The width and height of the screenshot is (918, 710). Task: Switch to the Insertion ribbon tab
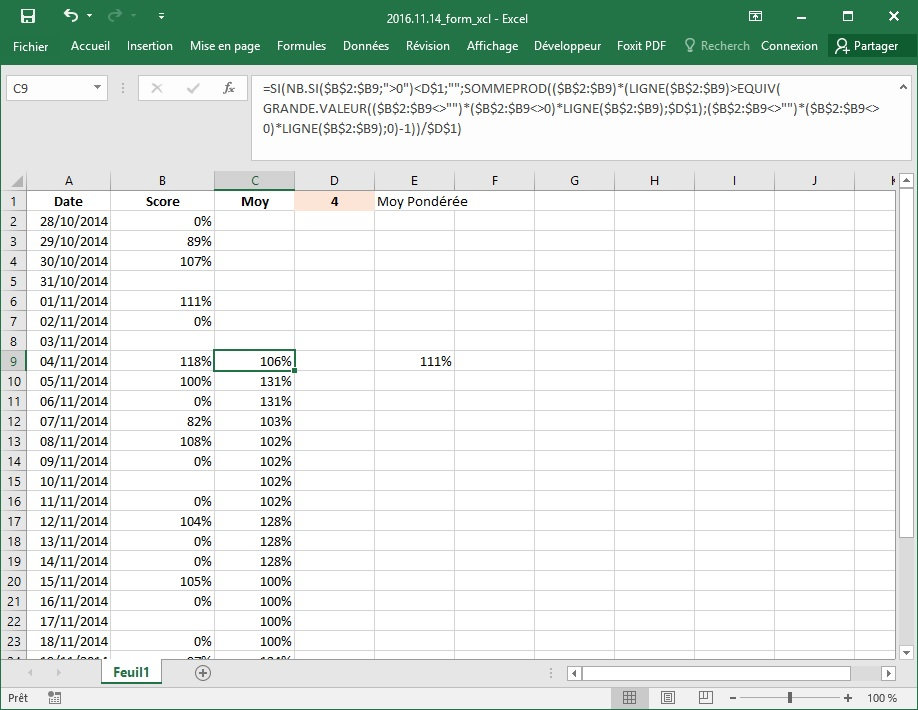coord(150,46)
